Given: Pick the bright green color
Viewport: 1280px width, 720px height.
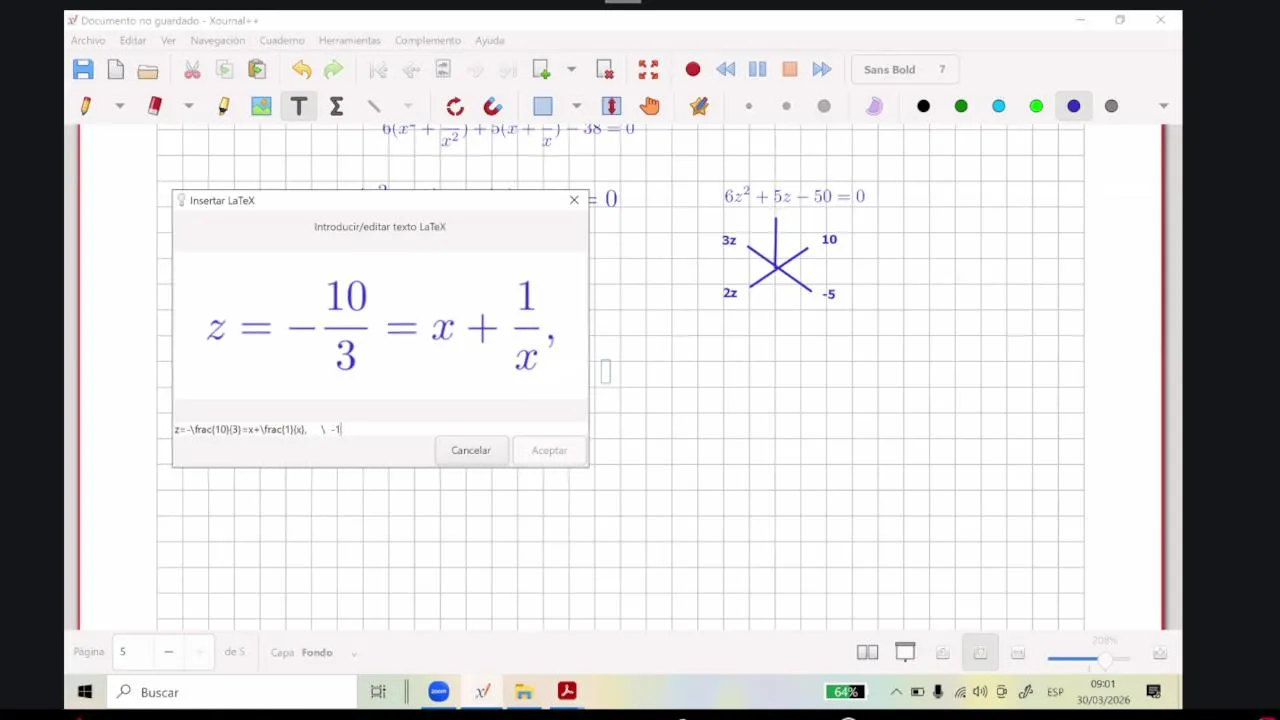Looking at the screenshot, I should 1036,106.
